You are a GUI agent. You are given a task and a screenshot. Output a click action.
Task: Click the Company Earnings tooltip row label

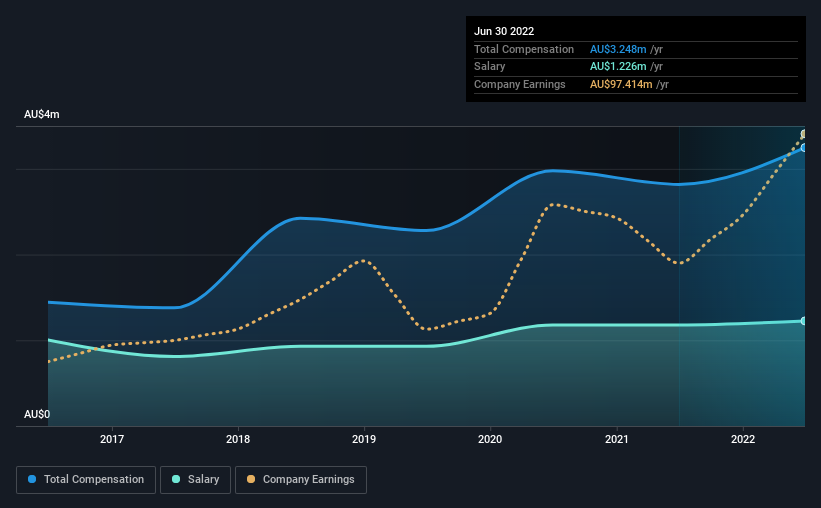(519, 84)
